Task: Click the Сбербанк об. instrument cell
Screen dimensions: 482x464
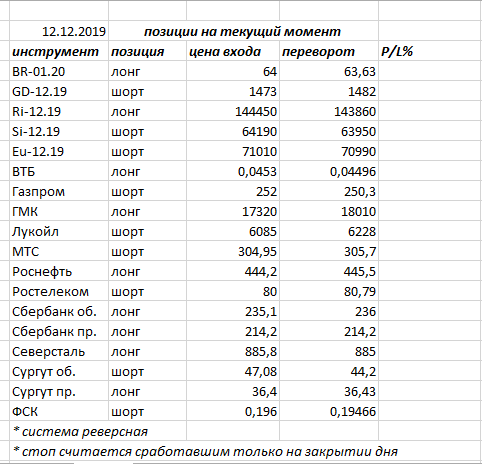Action: click(x=59, y=311)
